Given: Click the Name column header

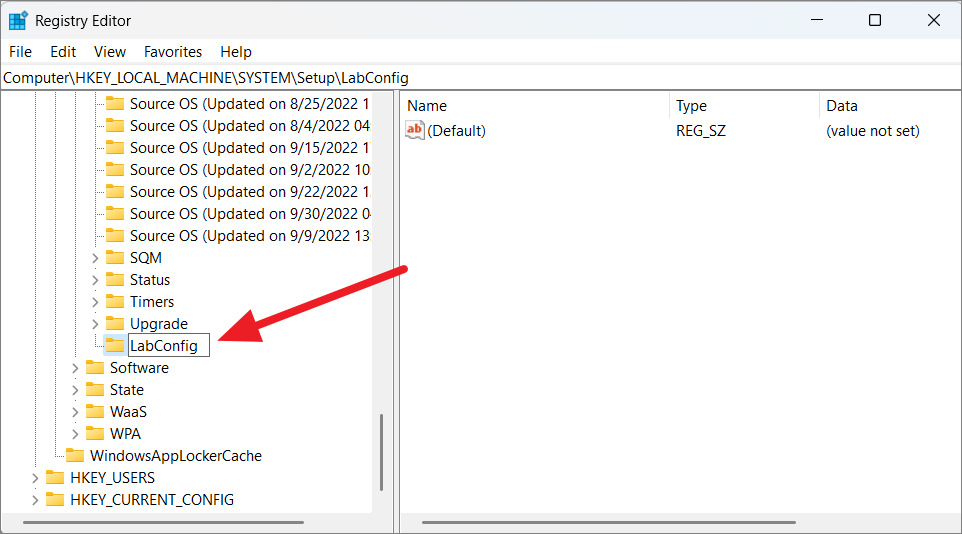Looking at the screenshot, I should click(x=536, y=106).
